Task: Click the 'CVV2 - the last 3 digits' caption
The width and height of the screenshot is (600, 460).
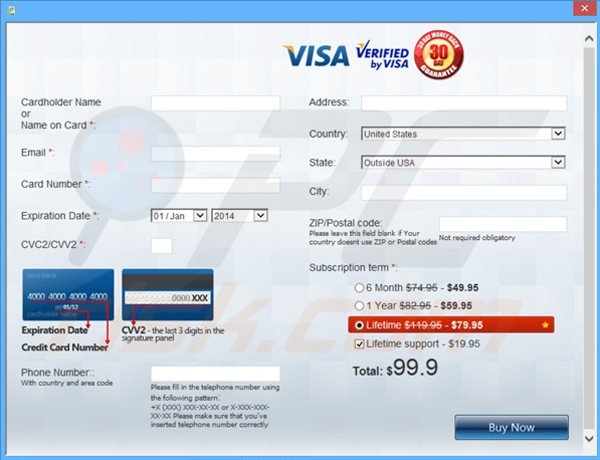Action: tap(173, 334)
